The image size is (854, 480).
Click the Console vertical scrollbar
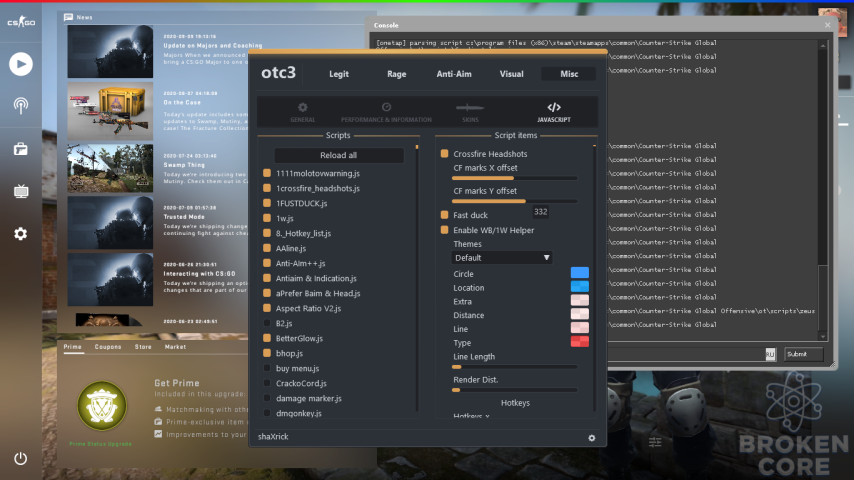pos(823,190)
